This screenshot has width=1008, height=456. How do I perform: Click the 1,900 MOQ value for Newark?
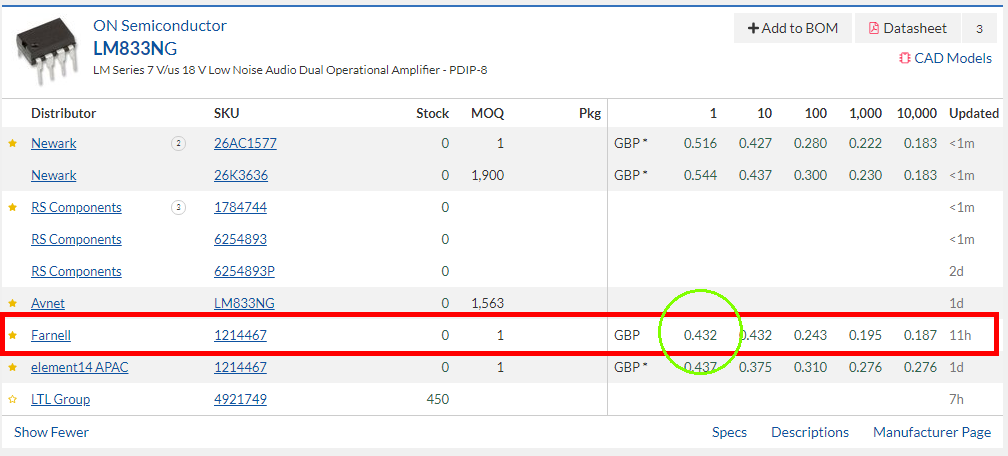pos(487,175)
